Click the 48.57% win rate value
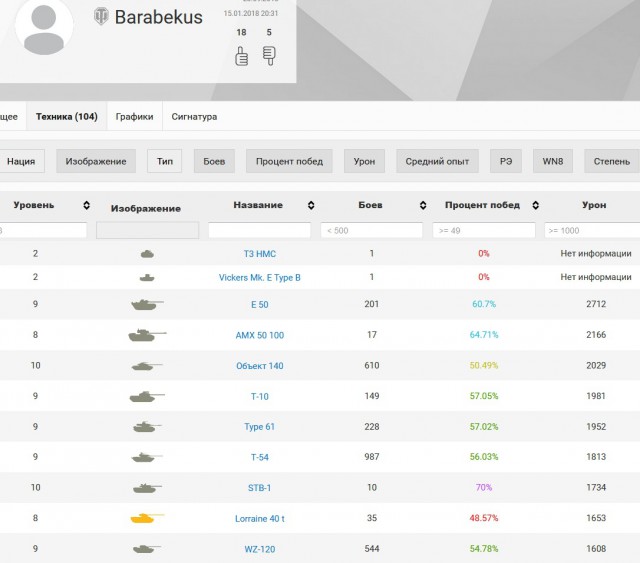 (484, 518)
